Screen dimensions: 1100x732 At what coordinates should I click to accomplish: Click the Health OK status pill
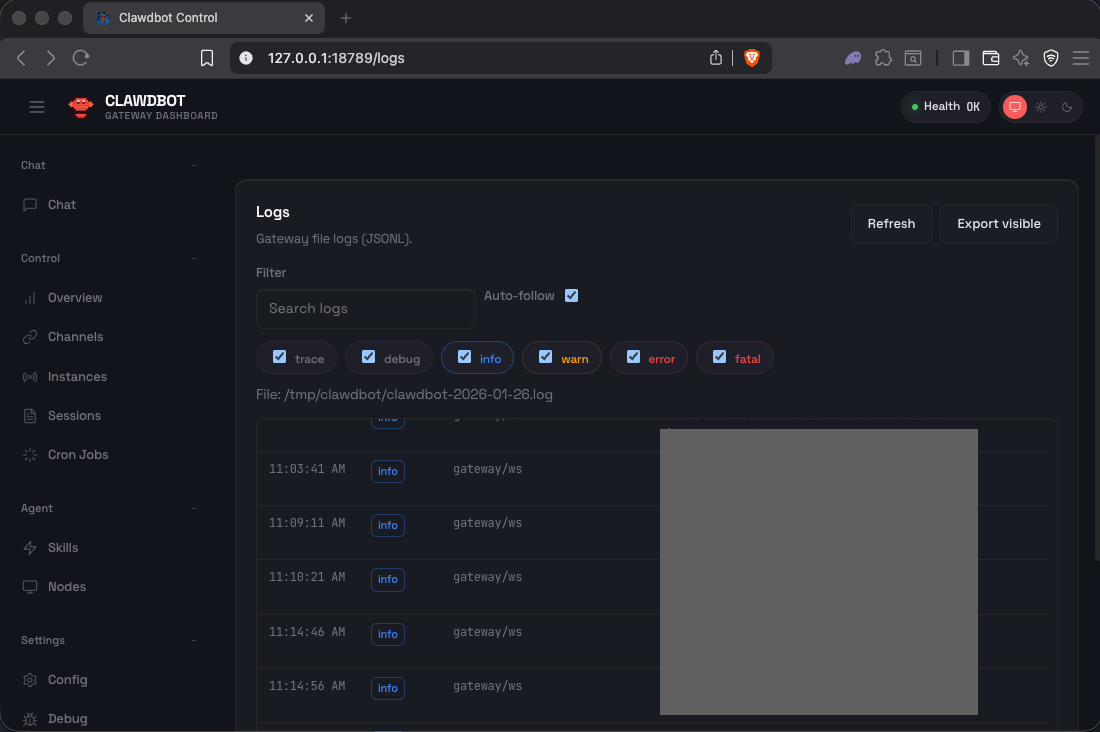[945, 107]
